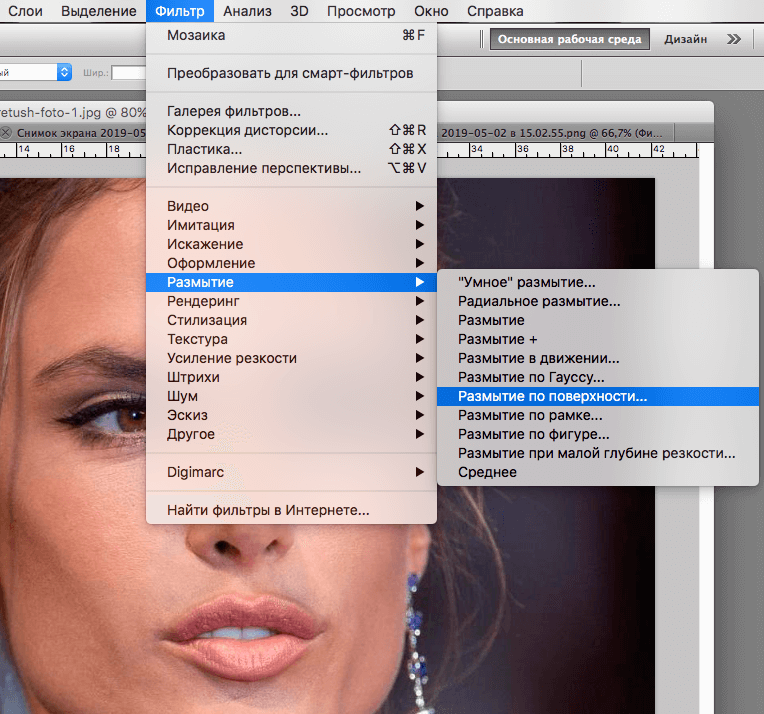Click Найти фильтры в Интернете
This screenshot has width=764, height=714.
(268, 510)
